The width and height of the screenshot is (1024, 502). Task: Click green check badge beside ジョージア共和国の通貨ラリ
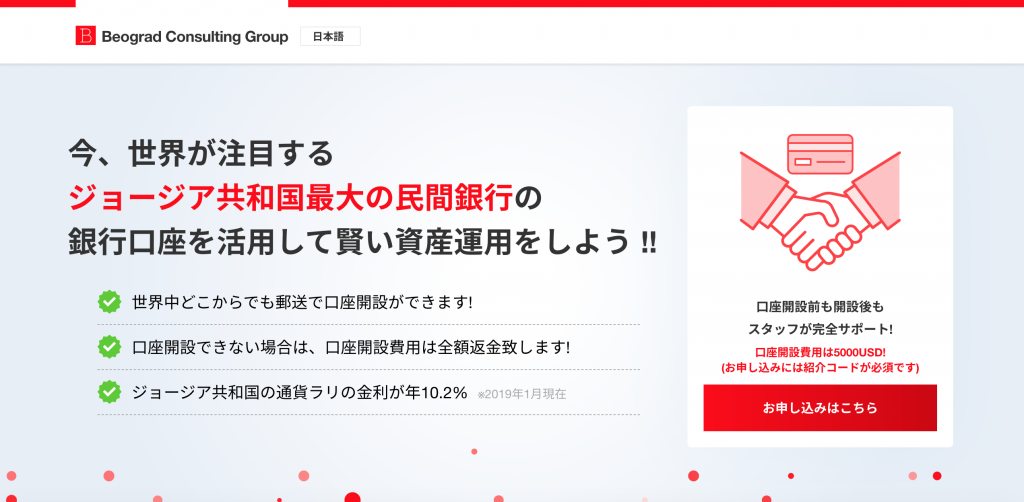pos(109,392)
